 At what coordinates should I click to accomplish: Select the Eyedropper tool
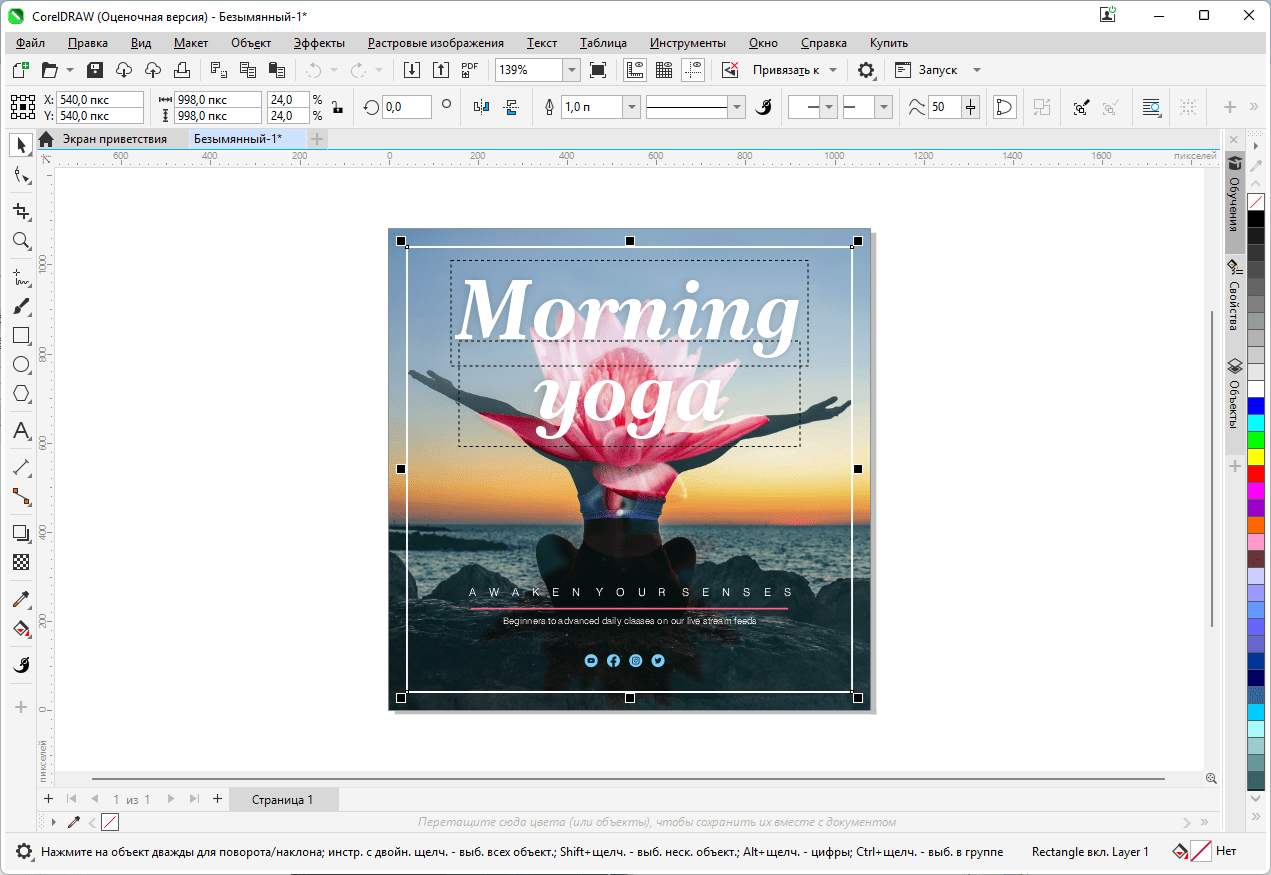20,600
